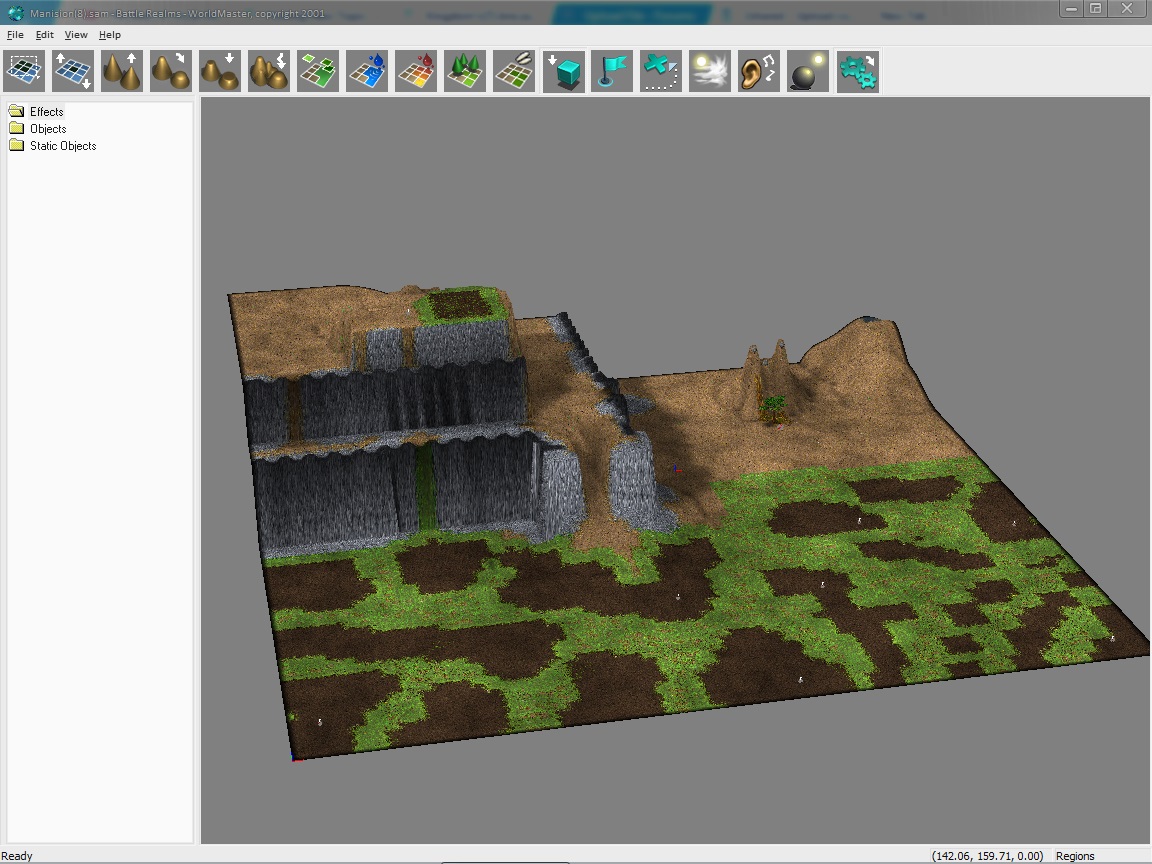Select the Effects folder in the tree

coord(46,112)
